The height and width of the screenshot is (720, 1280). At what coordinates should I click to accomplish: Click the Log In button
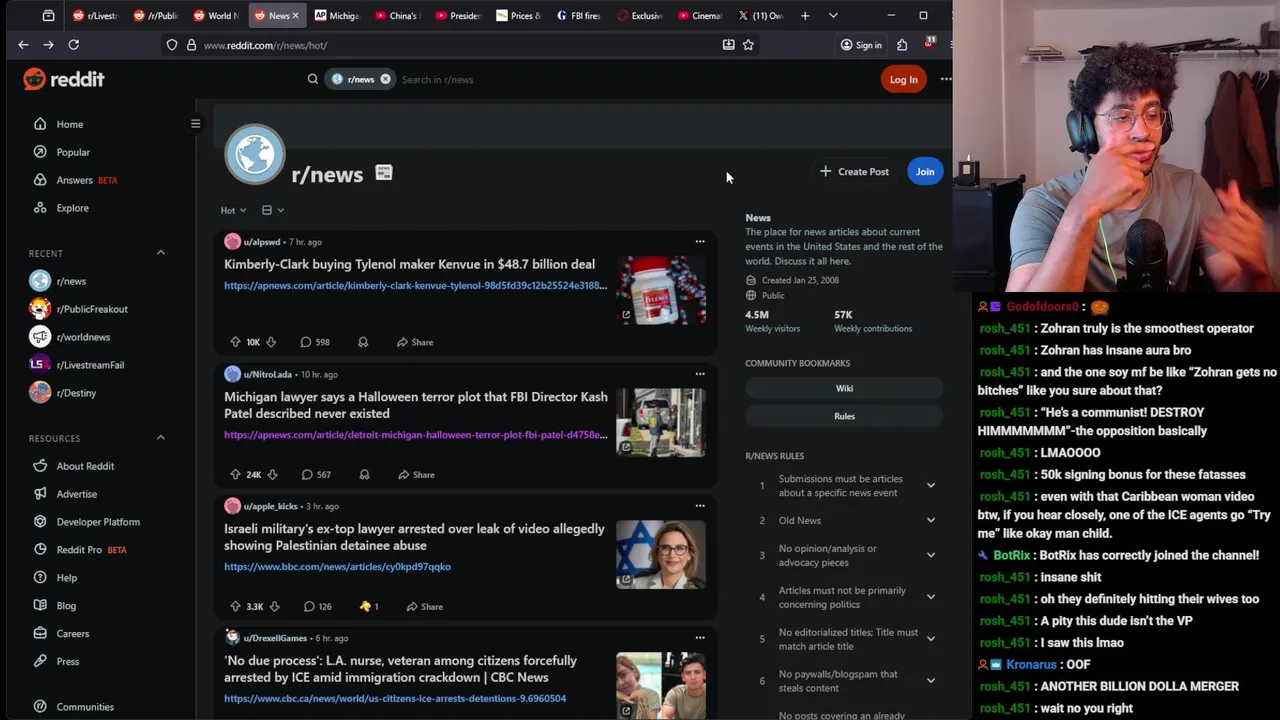point(903,79)
